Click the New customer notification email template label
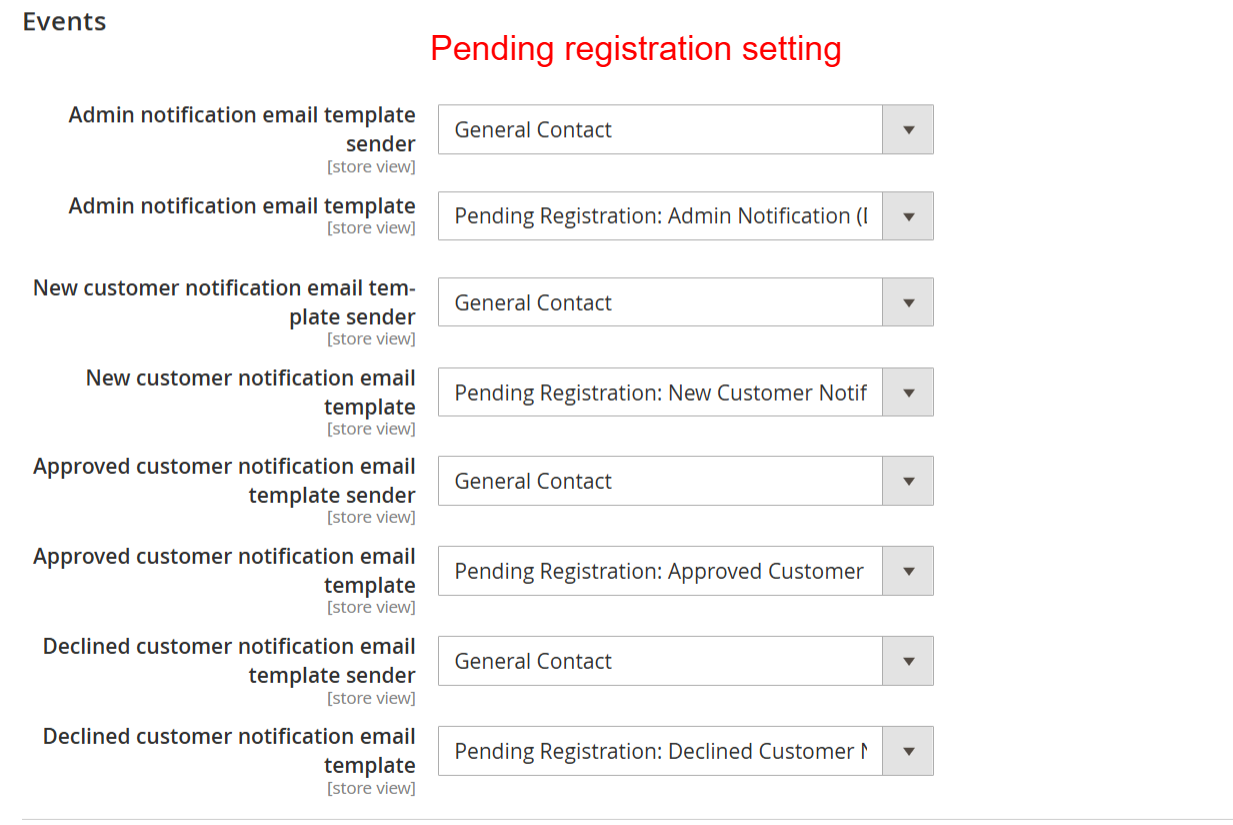 [250, 392]
